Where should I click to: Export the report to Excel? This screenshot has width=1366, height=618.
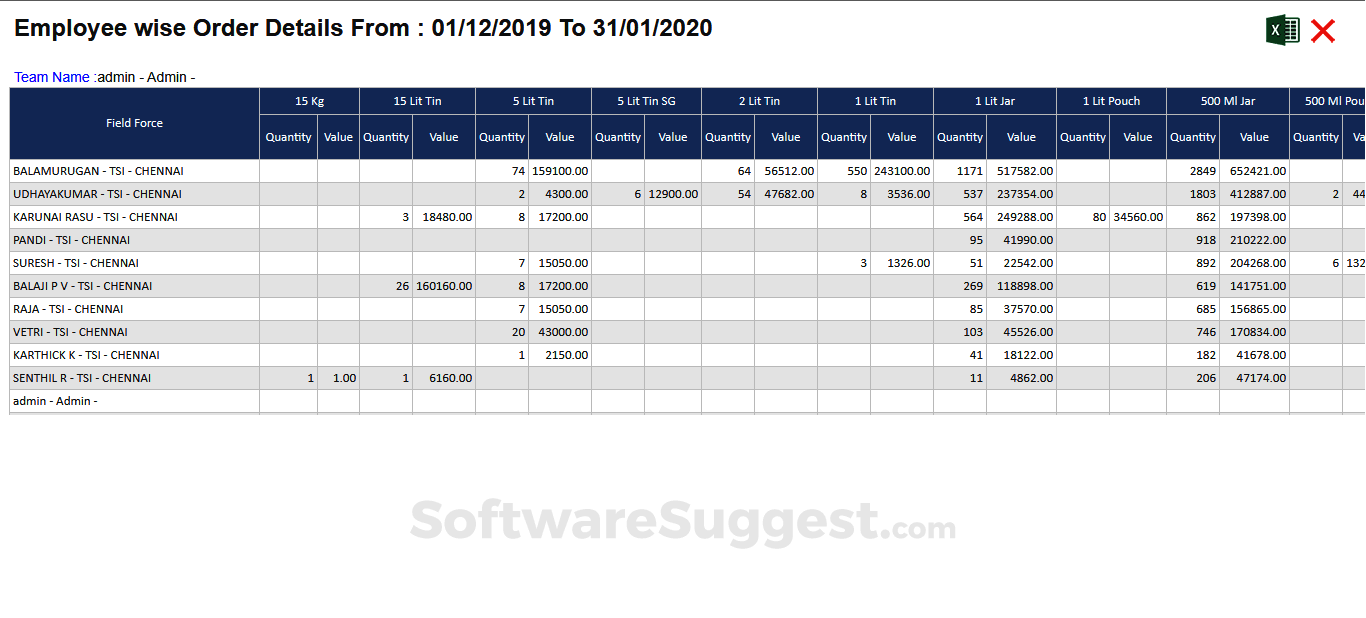click(1283, 30)
